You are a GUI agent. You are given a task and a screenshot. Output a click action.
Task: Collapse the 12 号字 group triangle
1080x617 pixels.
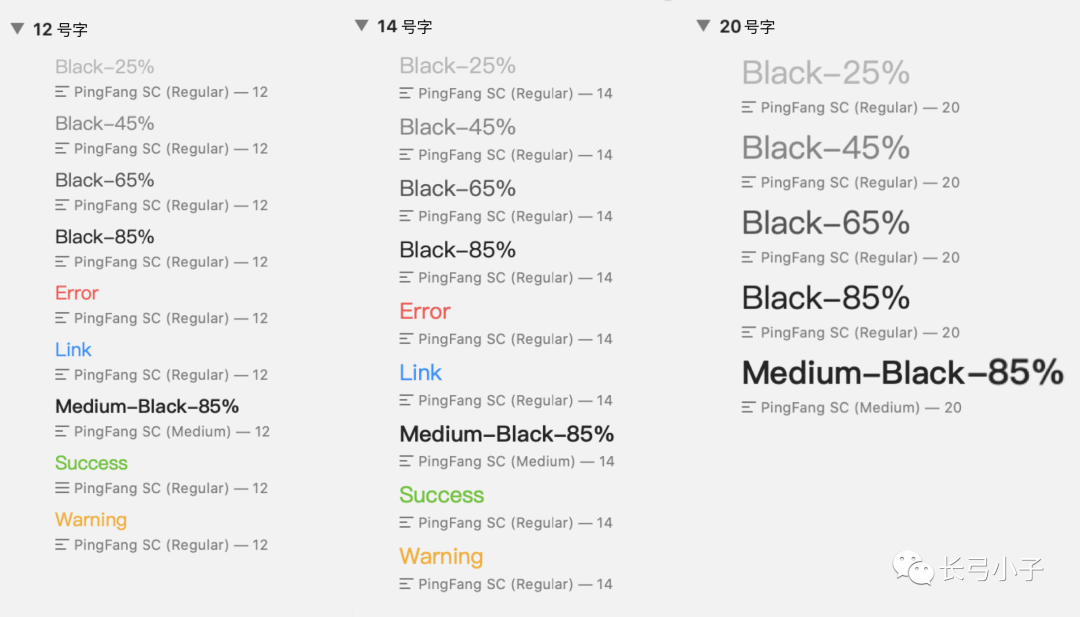(x=18, y=29)
